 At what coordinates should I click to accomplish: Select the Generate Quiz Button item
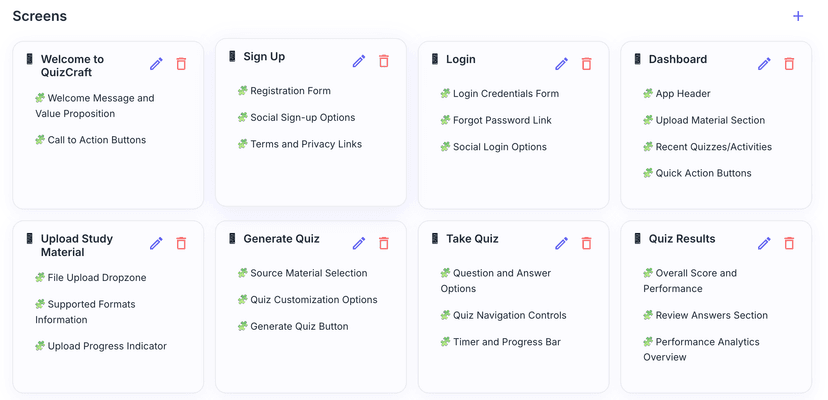click(x=299, y=326)
